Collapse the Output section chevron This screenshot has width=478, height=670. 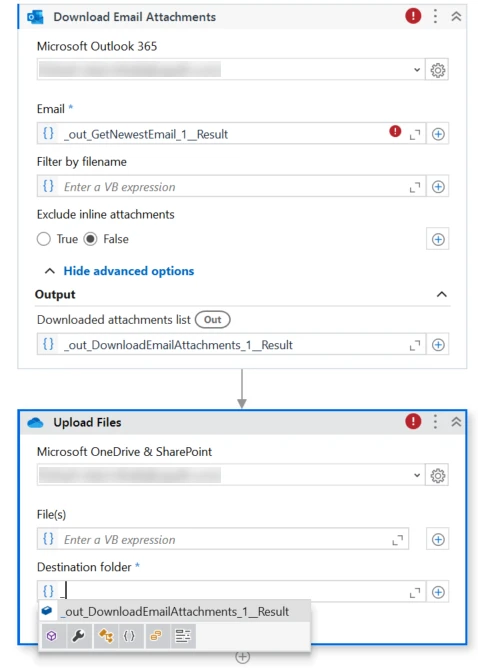pos(442,294)
